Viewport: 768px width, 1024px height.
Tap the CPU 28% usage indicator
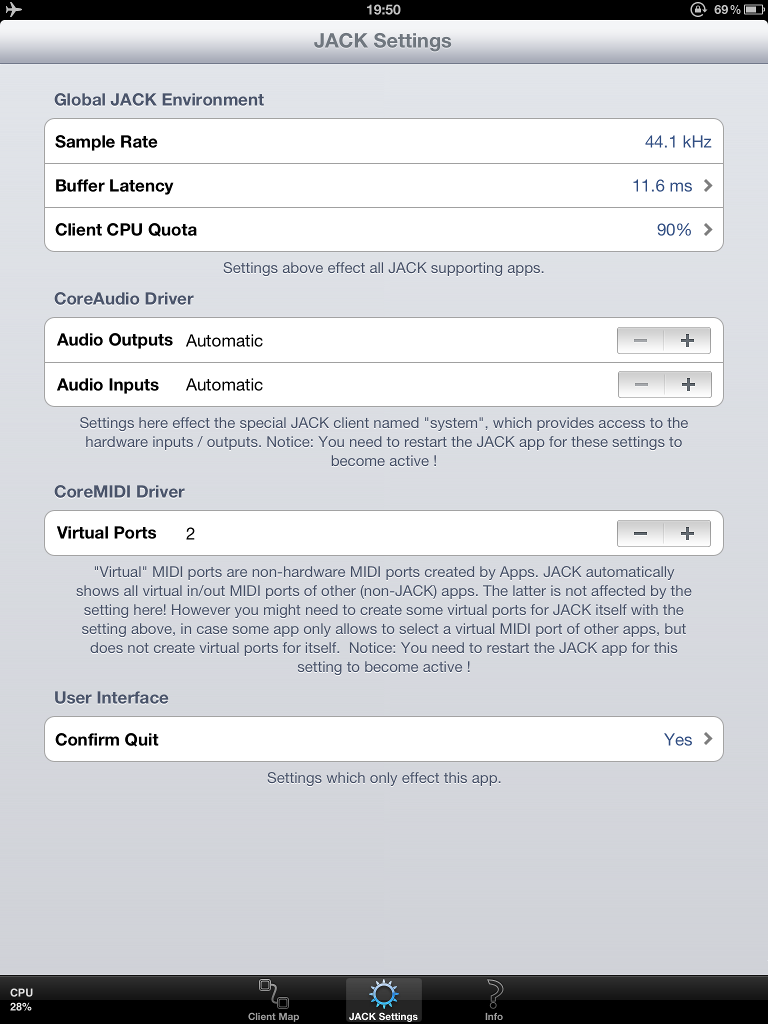21,999
